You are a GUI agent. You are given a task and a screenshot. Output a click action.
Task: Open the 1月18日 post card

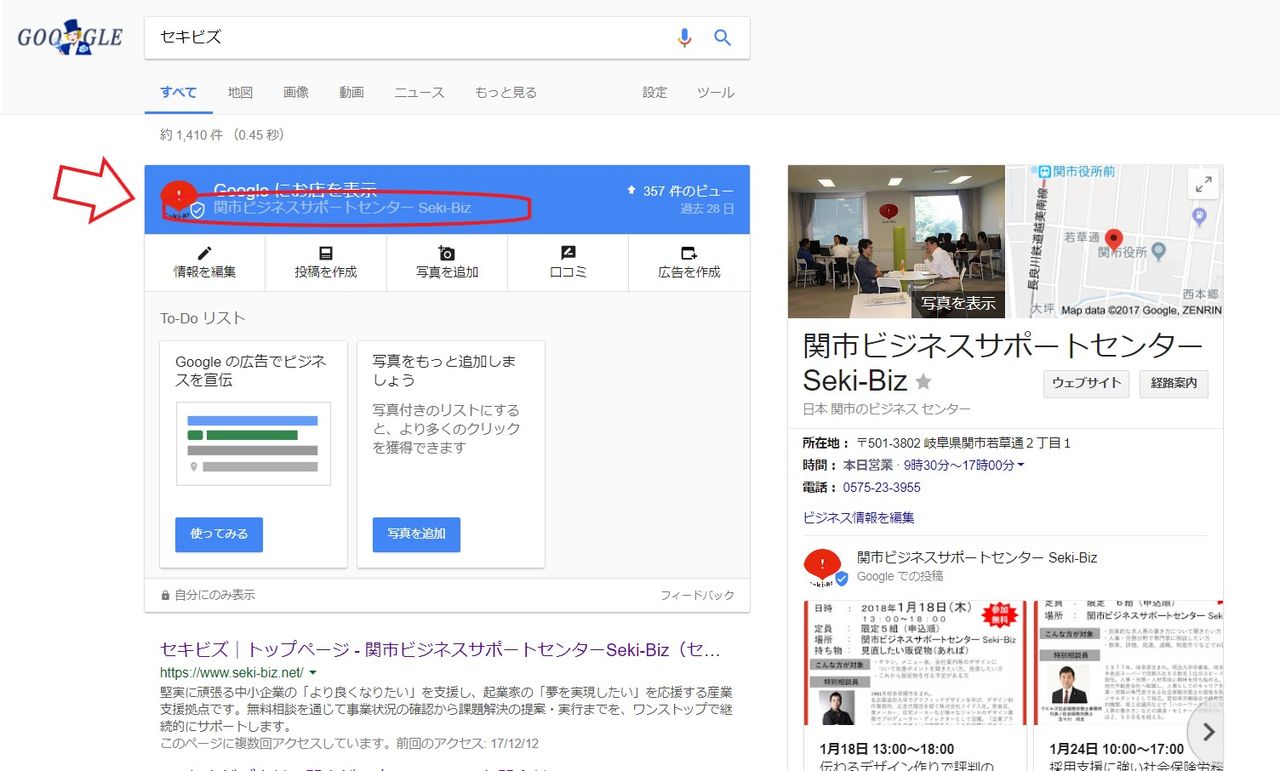pyautogui.click(x=914, y=684)
